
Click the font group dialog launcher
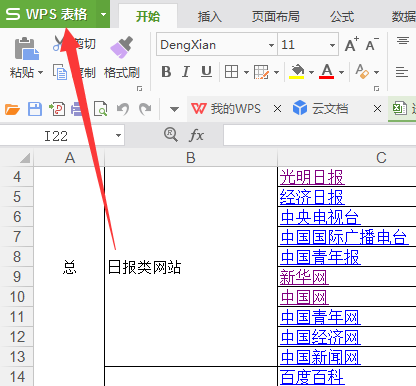[376, 89]
